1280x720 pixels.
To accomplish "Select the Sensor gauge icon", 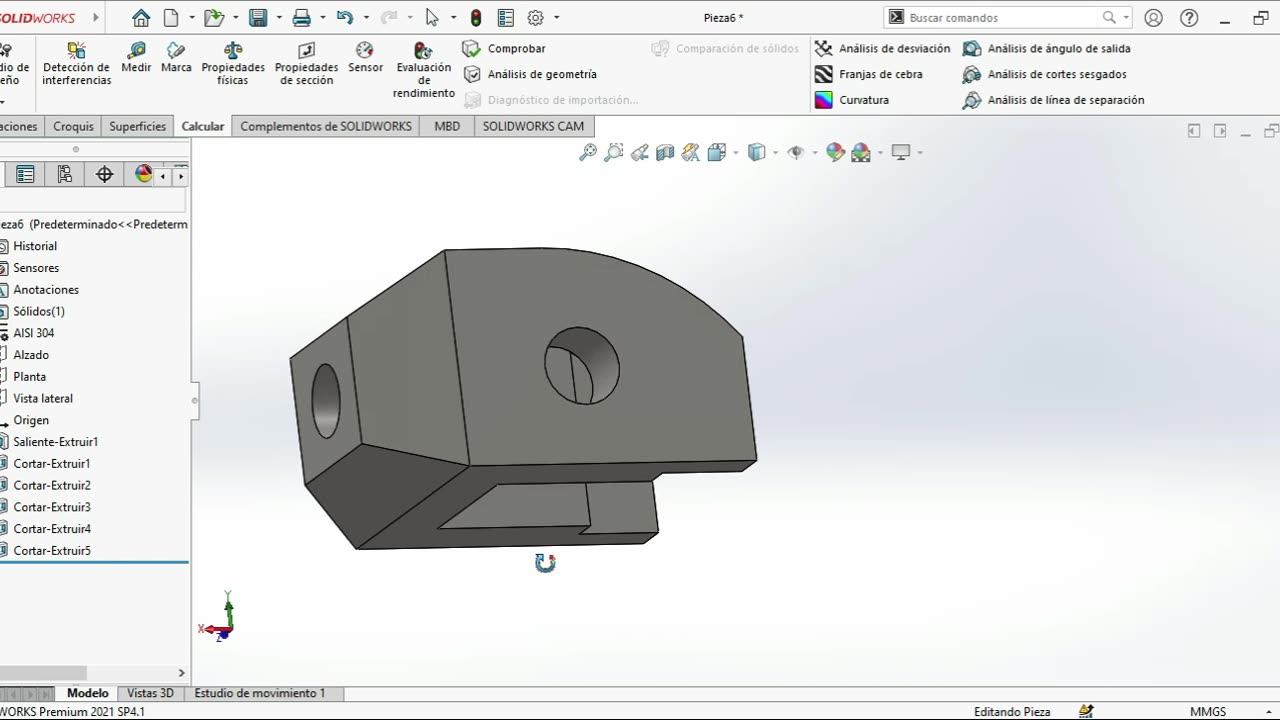I will [x=365, y=51].
